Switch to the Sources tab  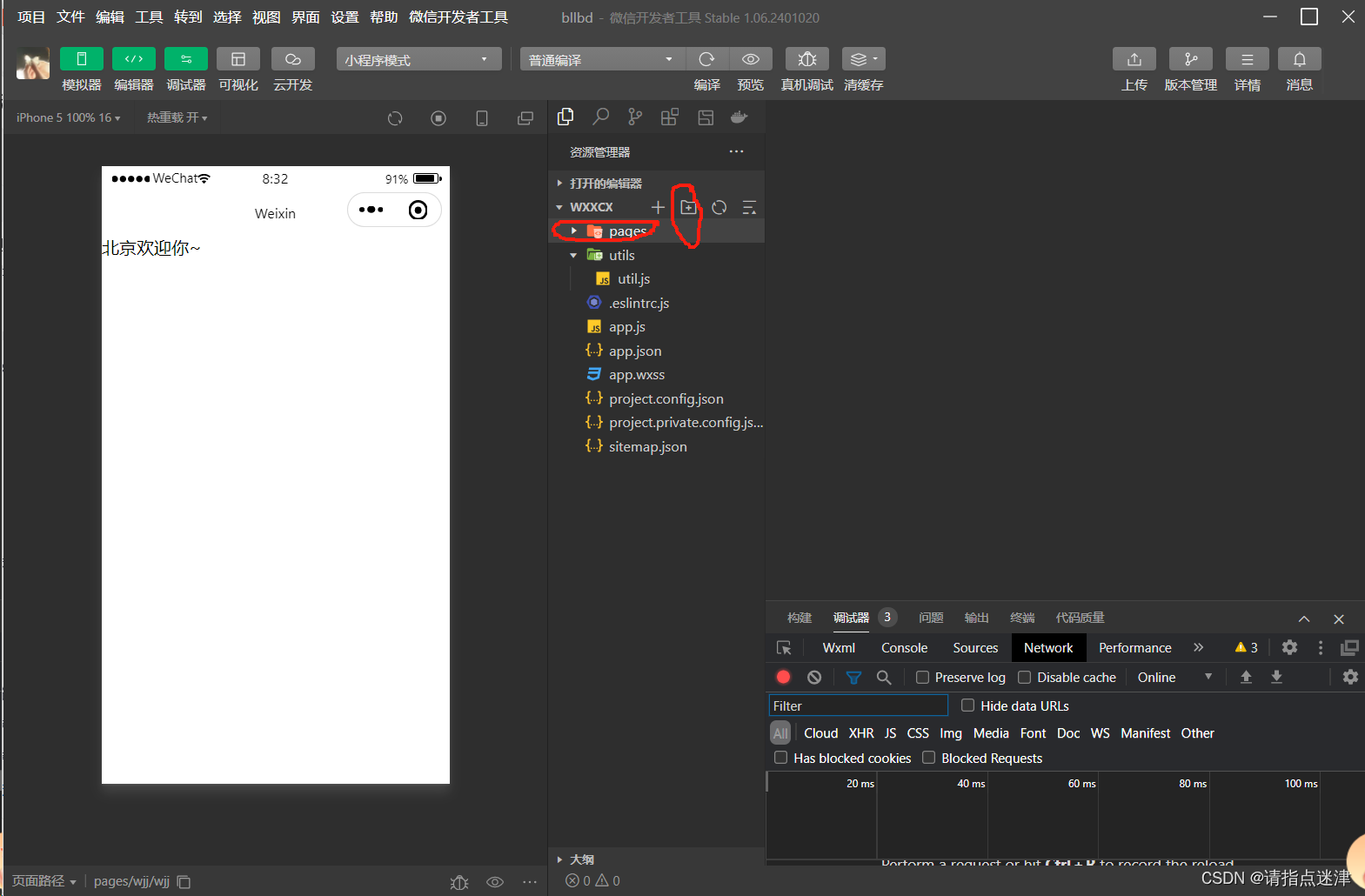(x=975, y=648)
